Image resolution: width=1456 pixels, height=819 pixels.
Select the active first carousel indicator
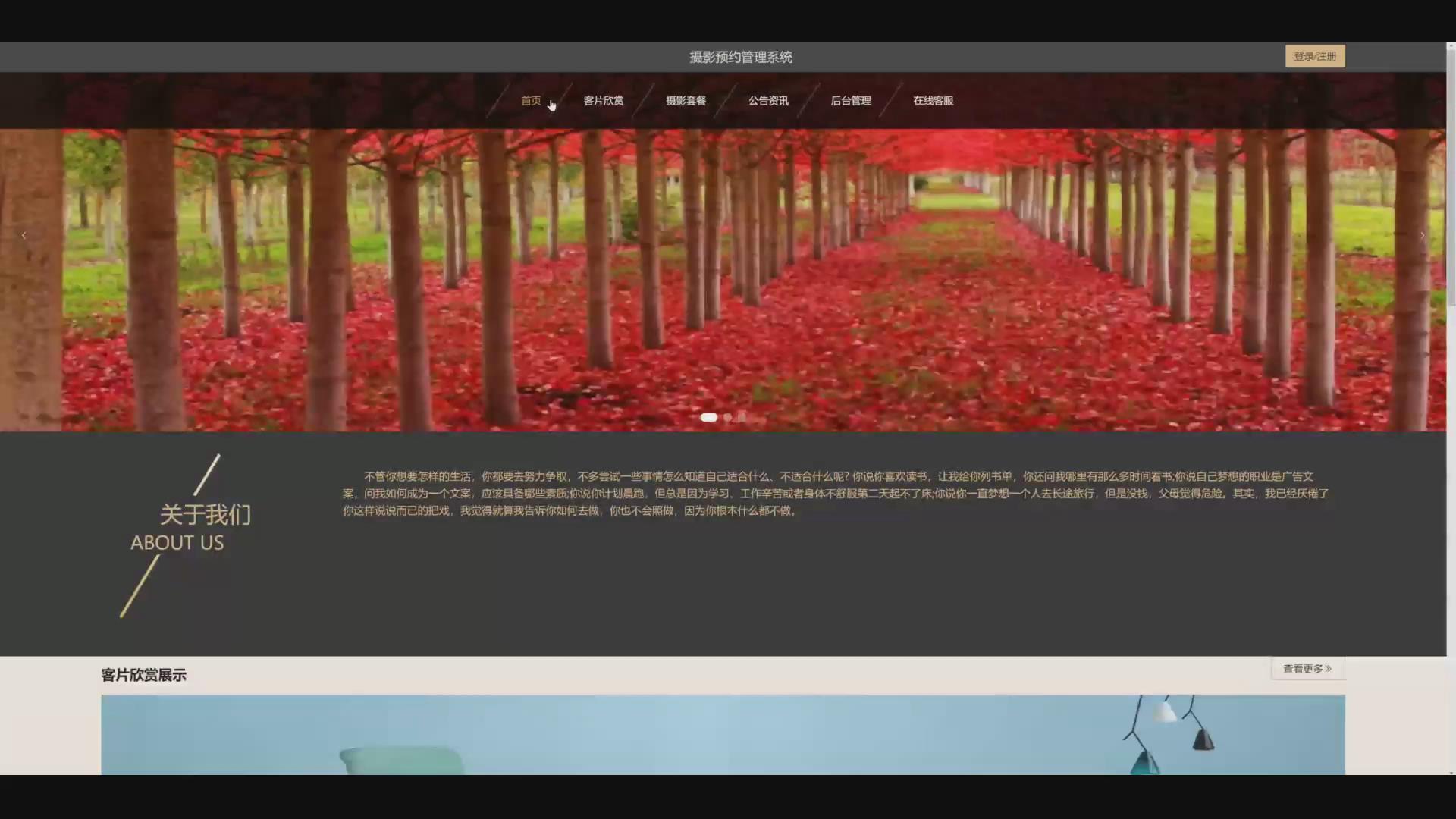click(708, 417)
